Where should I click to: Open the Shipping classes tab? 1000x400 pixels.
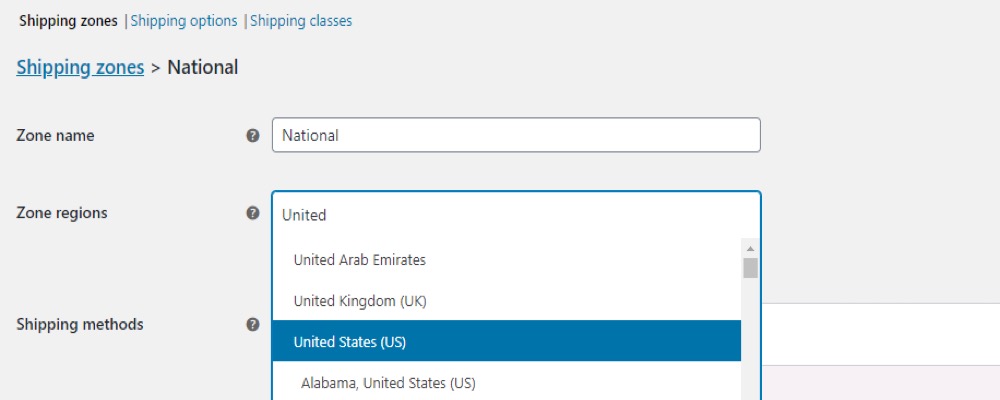click(301, 21)
